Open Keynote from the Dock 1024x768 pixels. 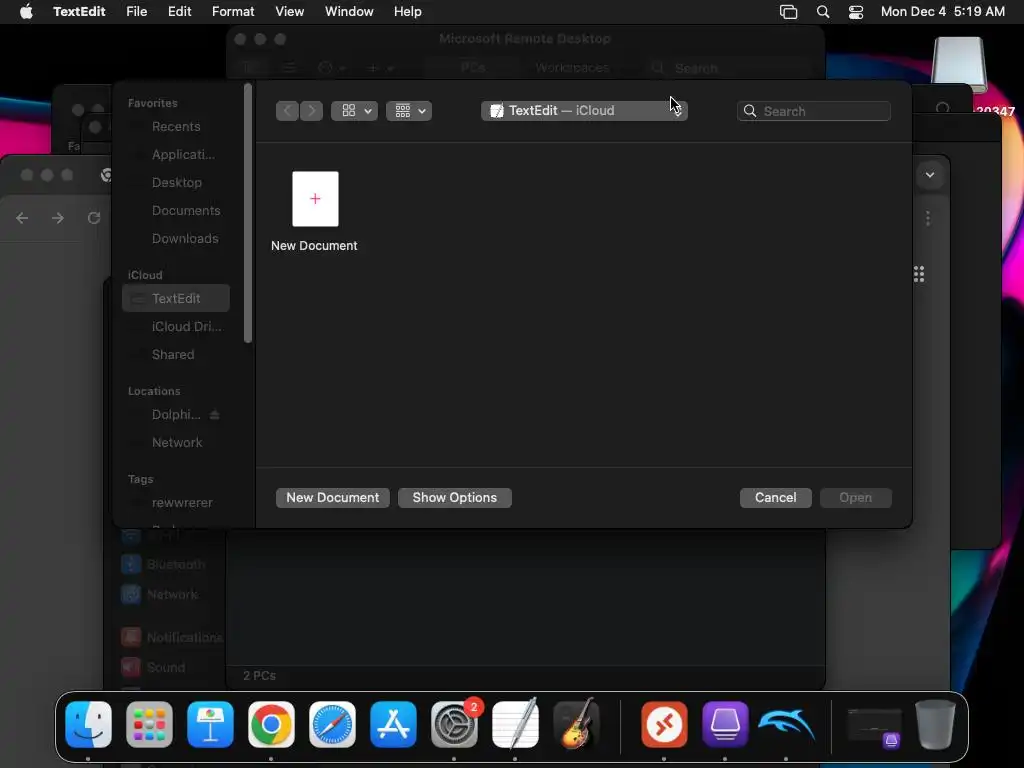click(210, 724)
